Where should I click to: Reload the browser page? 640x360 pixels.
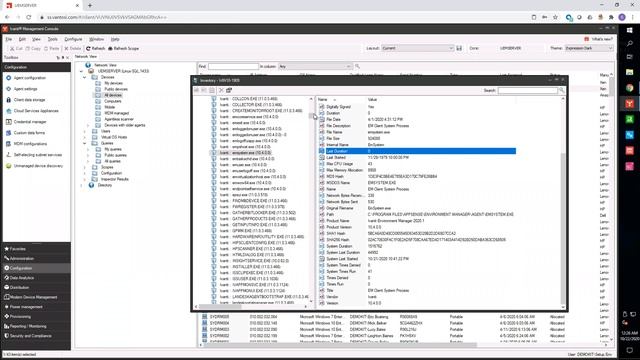pyautogui.click(x=29, y=17)
